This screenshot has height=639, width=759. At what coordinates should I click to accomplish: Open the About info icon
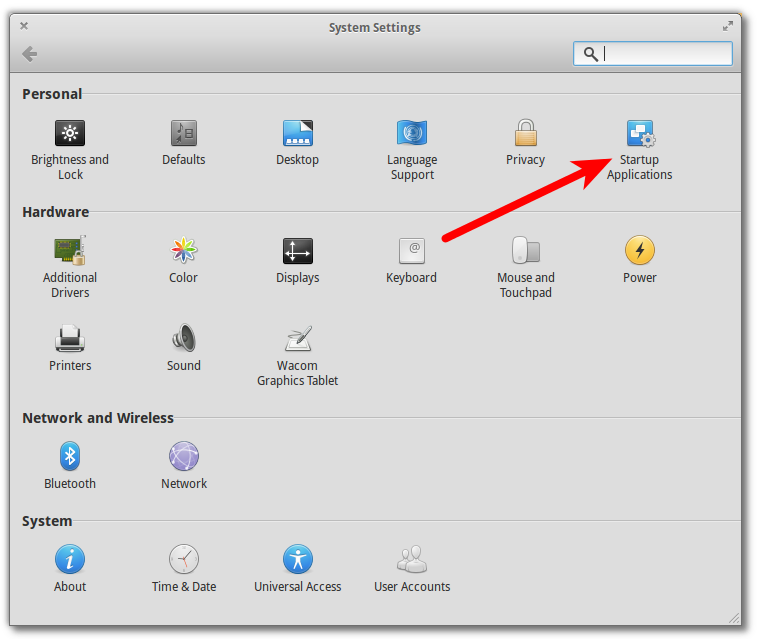(70, 559)
